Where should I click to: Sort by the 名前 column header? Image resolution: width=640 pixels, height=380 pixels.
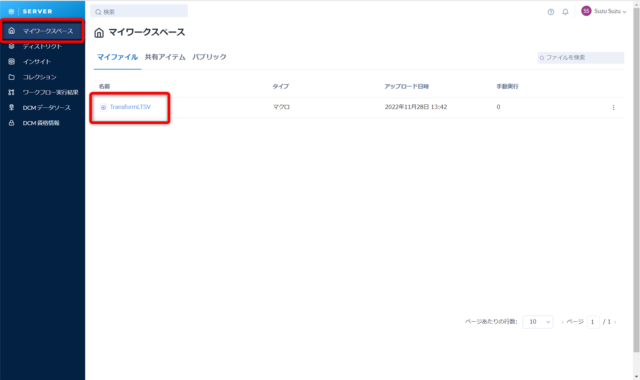(x=104, y=87)
